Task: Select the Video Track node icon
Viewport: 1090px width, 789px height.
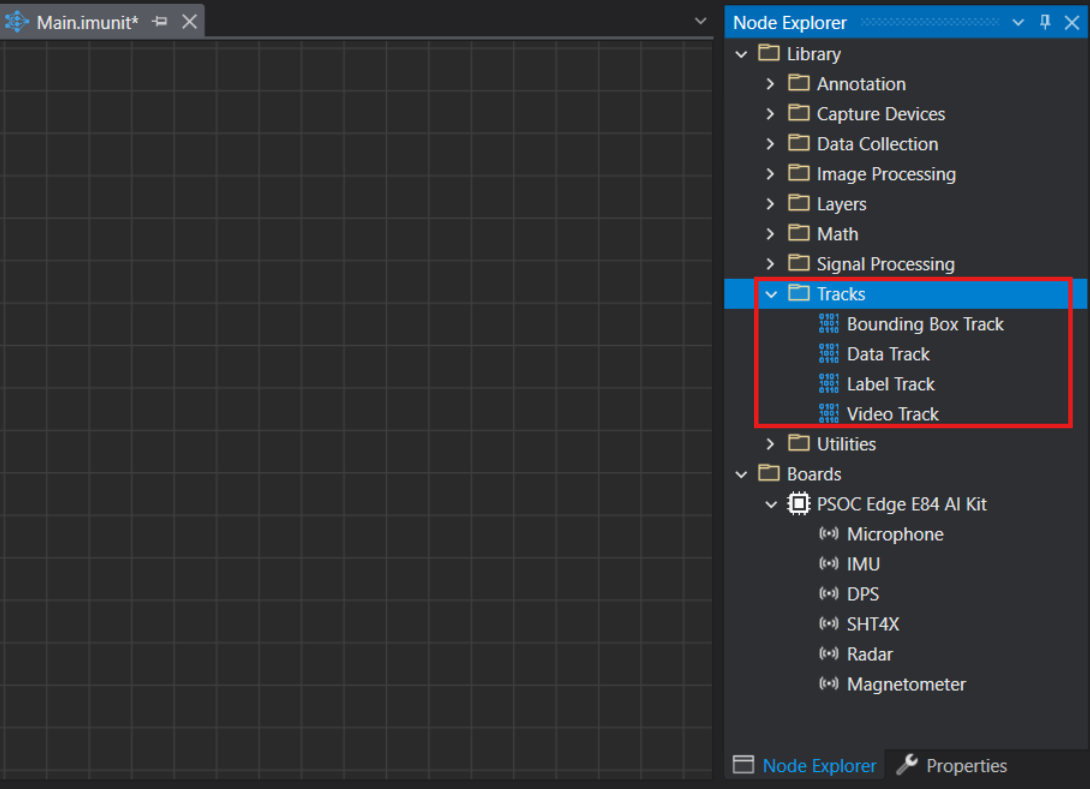Action: pos(828,414)
